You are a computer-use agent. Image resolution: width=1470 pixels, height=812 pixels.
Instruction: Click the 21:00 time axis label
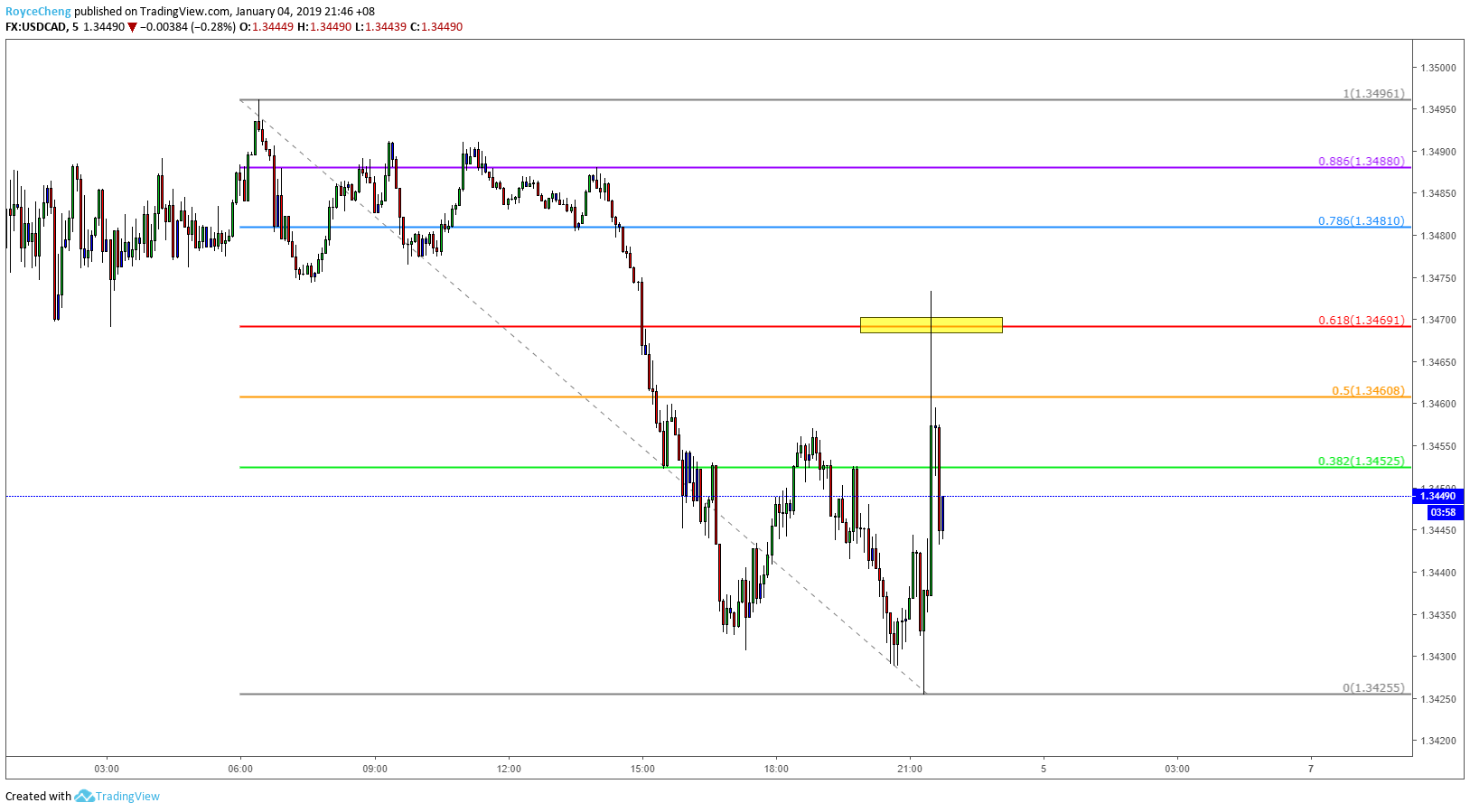click(910, 769)
